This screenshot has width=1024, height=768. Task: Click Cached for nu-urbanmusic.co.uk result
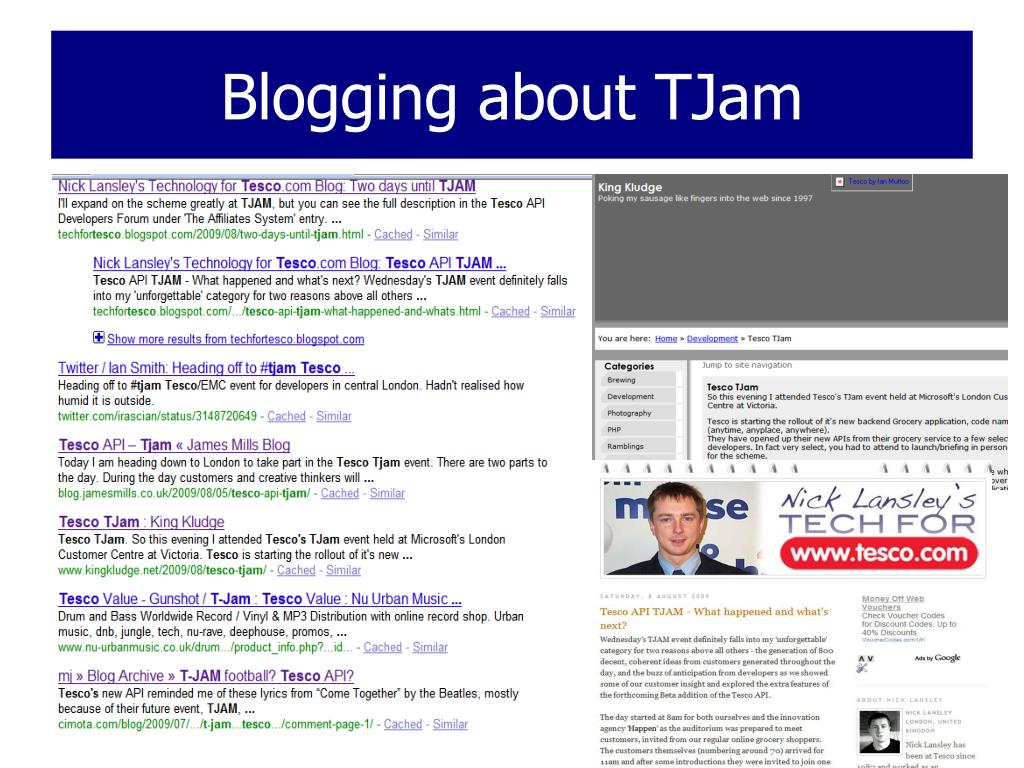coord(383,647)
